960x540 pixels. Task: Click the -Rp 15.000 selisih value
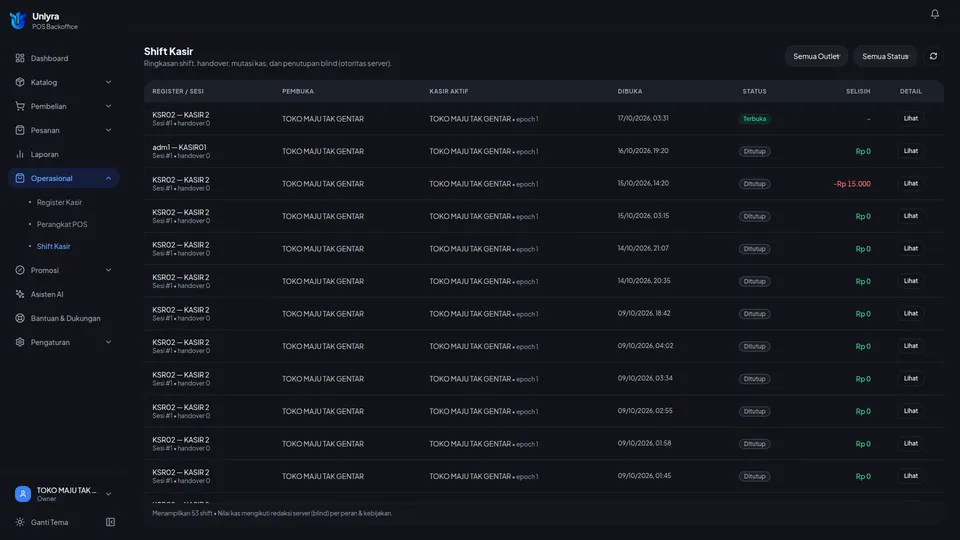click(x=852, y=184)
